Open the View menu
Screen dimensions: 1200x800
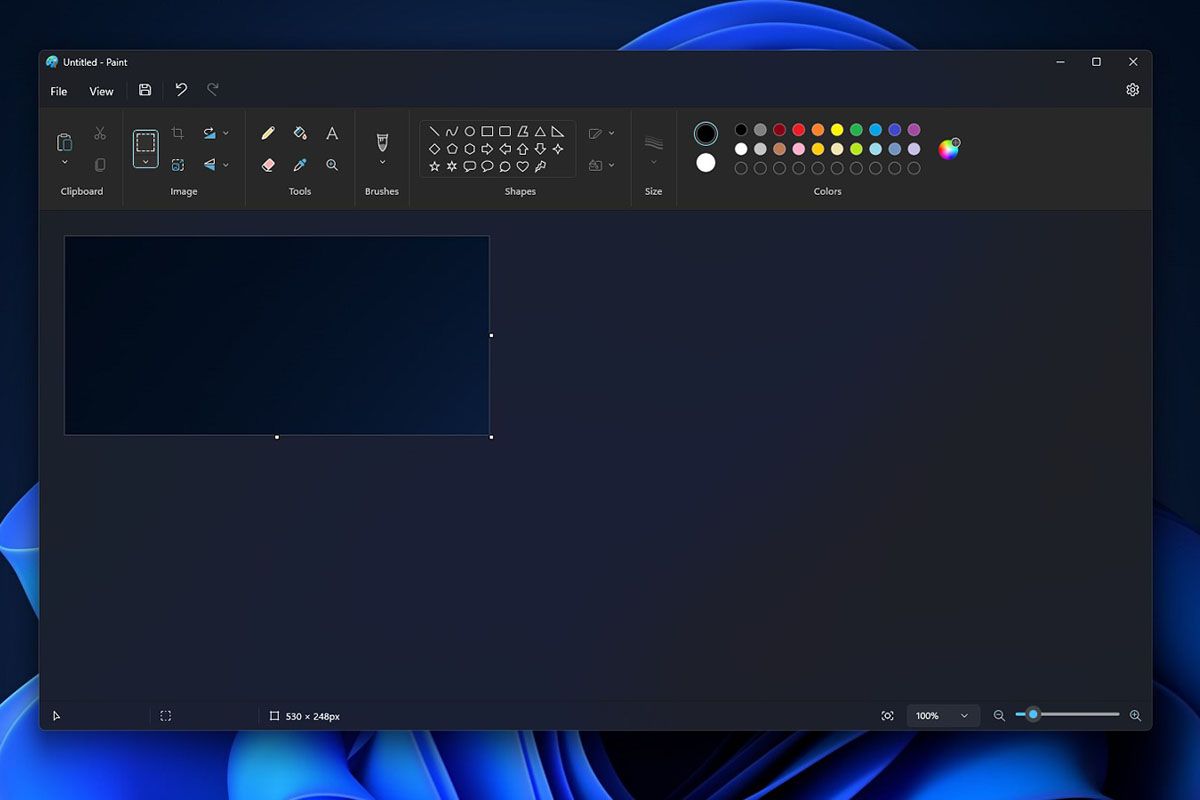tap(102, 91)
